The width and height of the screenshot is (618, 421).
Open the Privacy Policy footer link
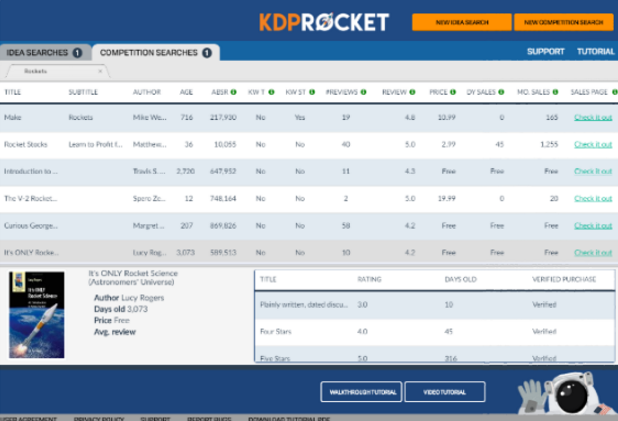pyautogui.click(x=99, y=418)
